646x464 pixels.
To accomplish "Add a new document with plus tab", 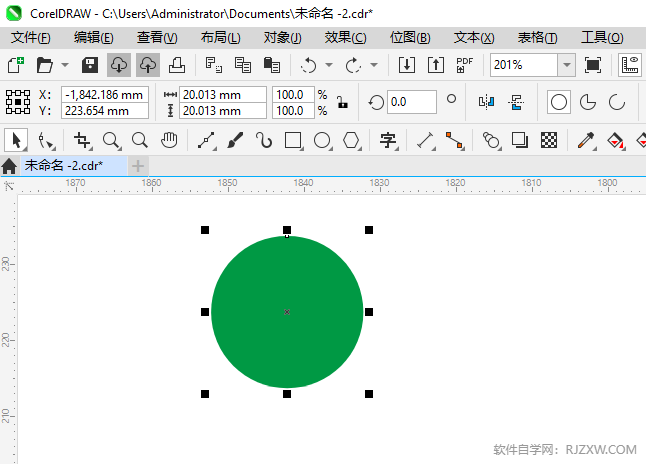I will click(138, 166).
